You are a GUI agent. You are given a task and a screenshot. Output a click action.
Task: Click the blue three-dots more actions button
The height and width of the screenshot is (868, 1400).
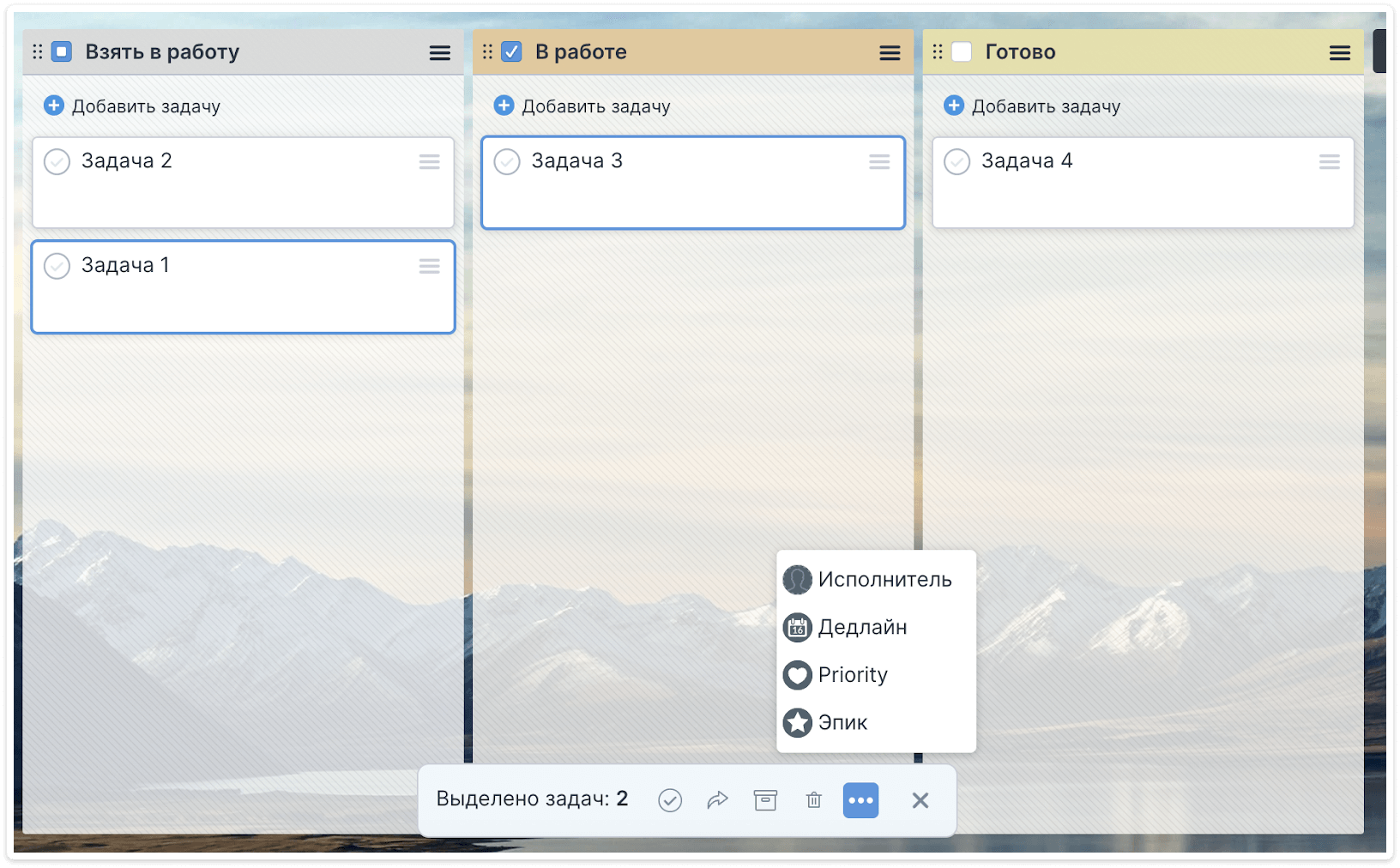click(x=860, y=800)
